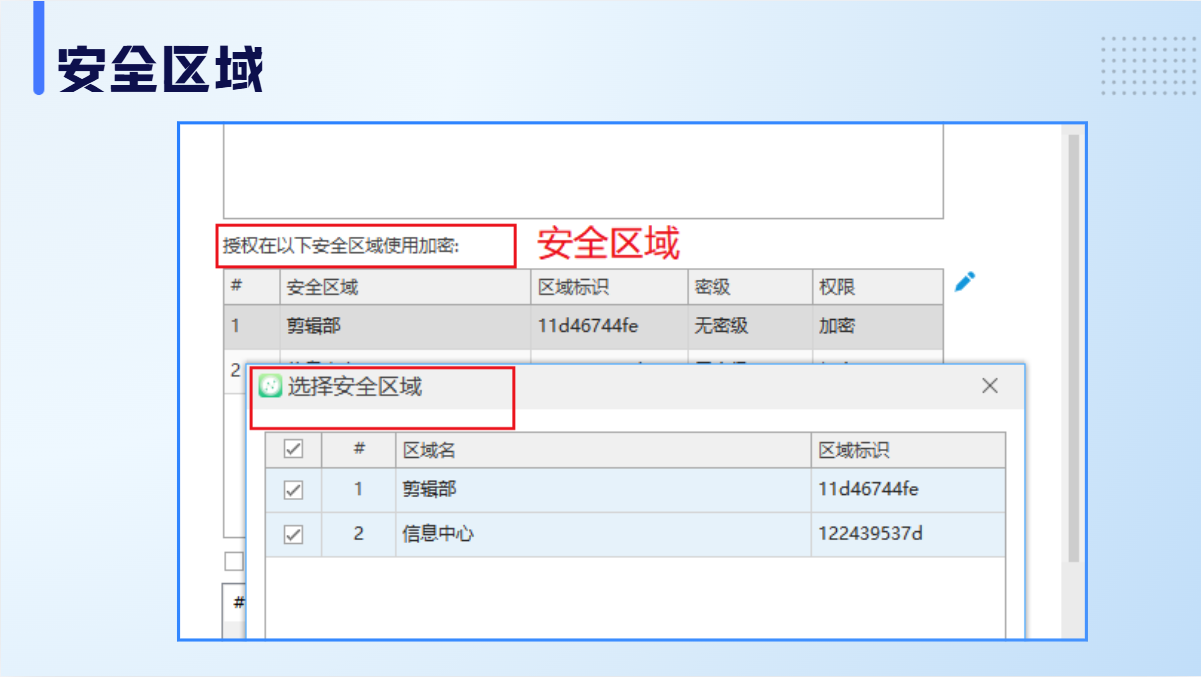
Task: Click the vertical scrollbar on the right
Action: click(1074, 350)
